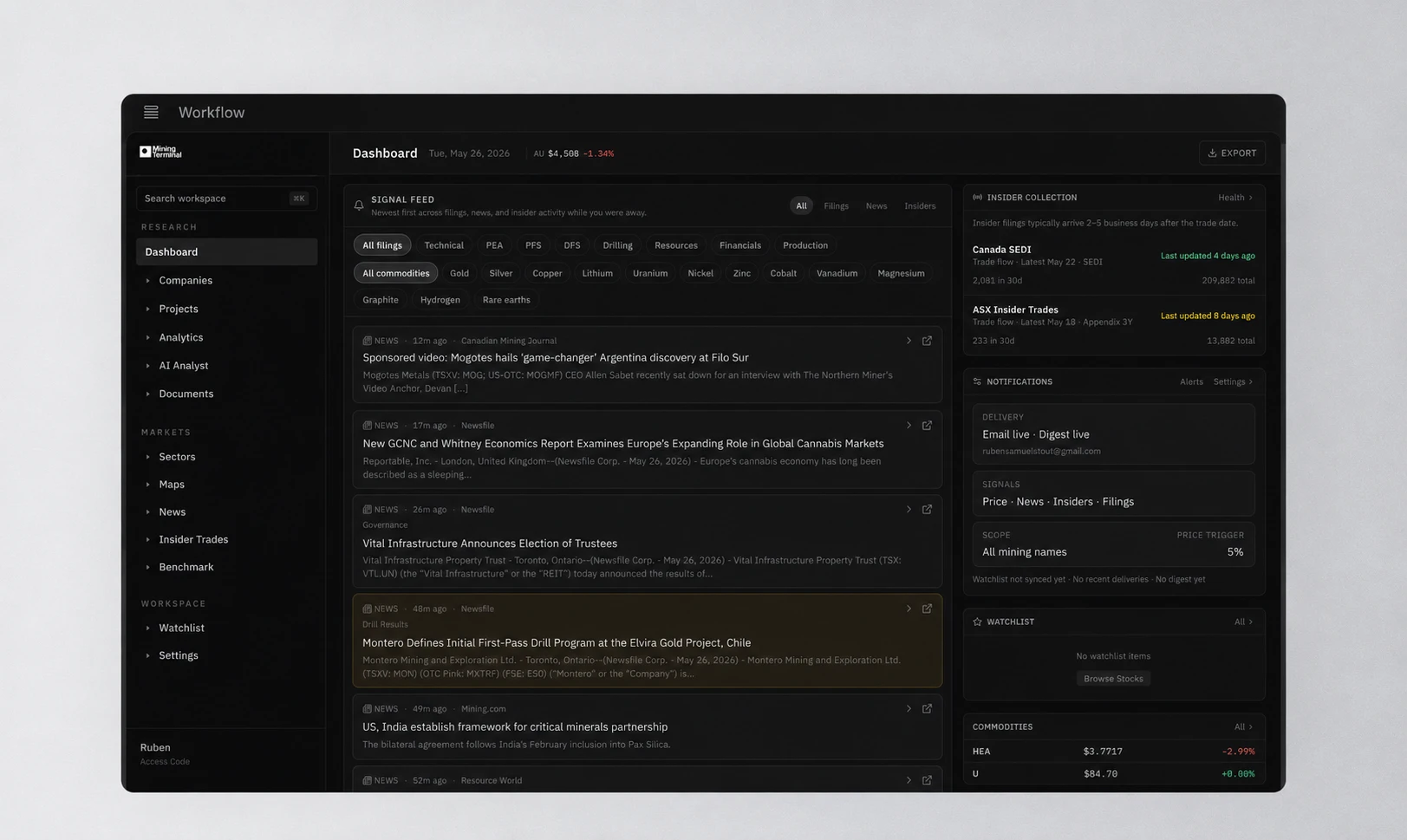Click news icon on Mogotes article
Image resolution: width=1407 pixels, height=840 pixels.
(368, 341)
